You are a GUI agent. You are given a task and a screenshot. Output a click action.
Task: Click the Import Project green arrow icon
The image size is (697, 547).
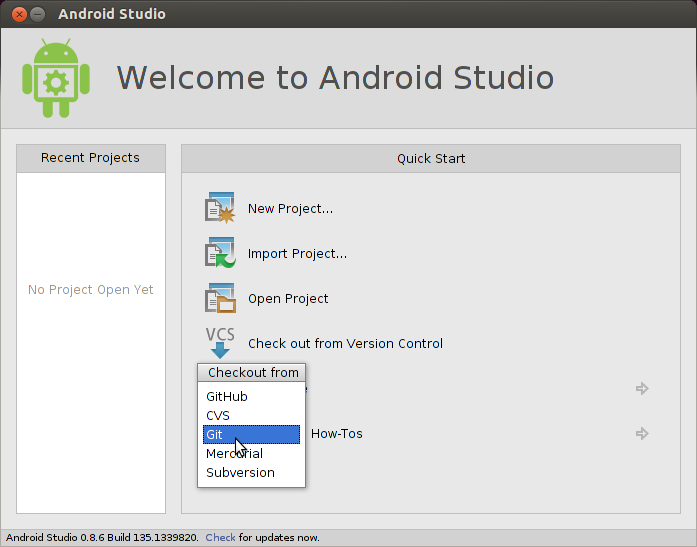[219, 253]
